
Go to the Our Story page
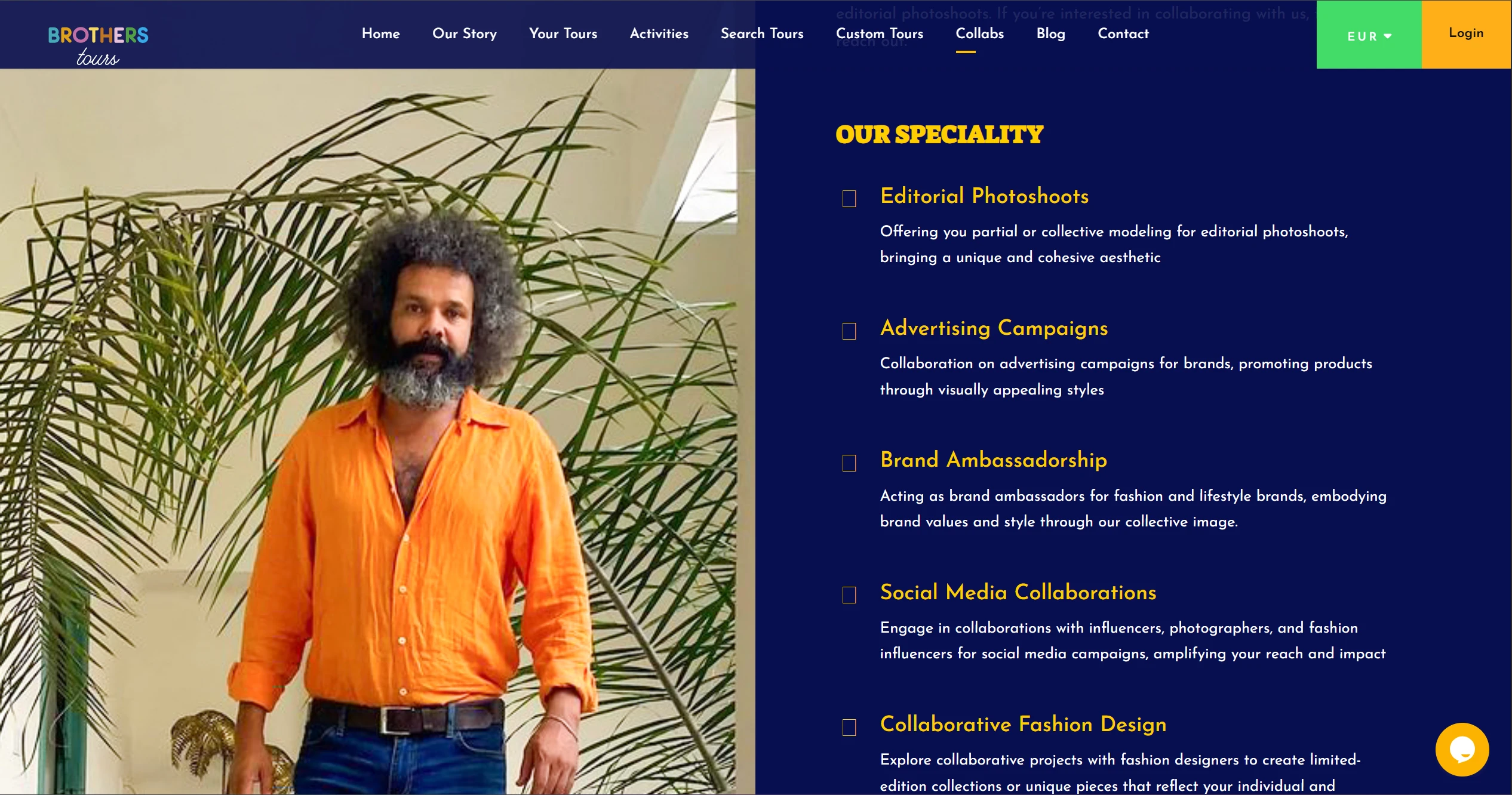pos(465,34)
